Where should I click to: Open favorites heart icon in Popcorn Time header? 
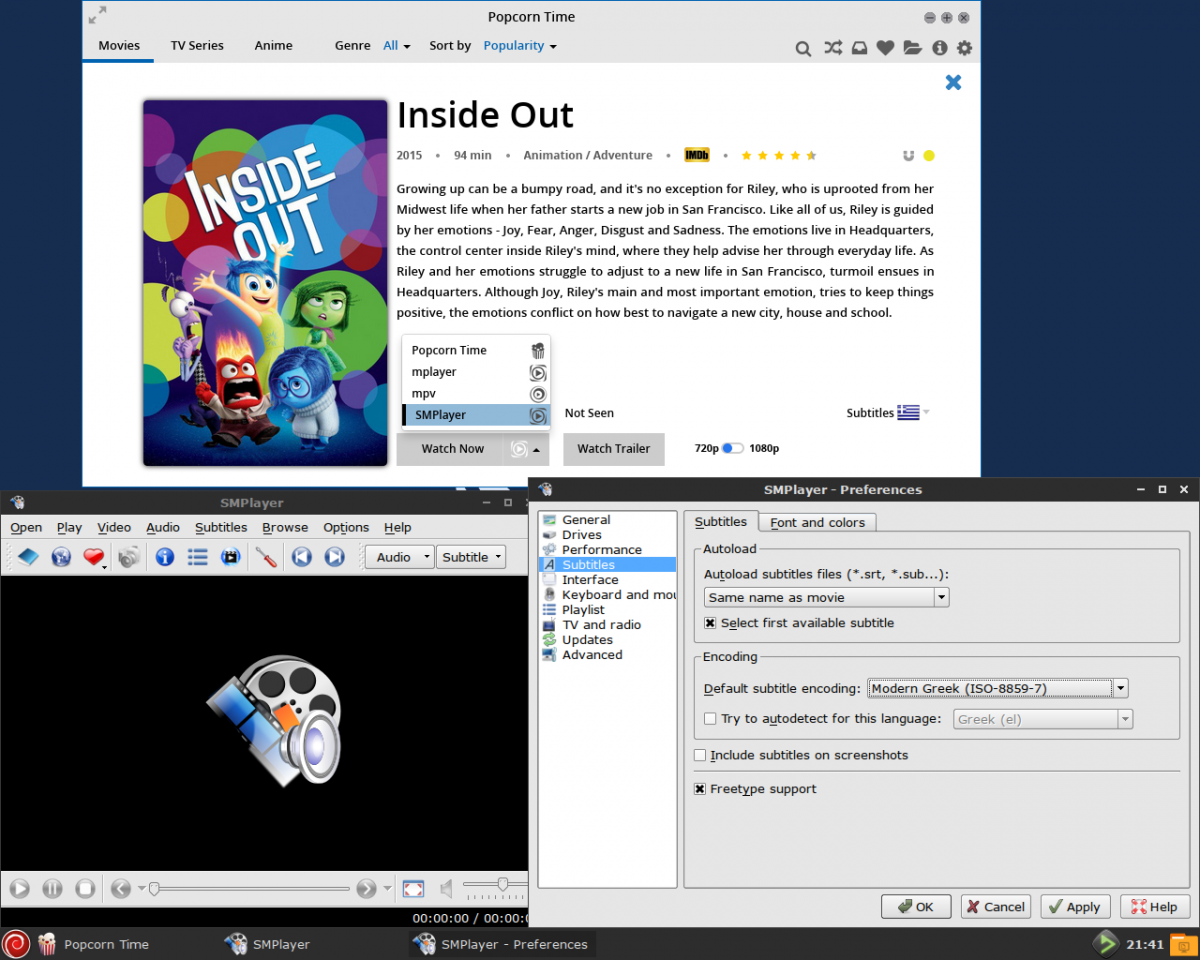(885, 48)
